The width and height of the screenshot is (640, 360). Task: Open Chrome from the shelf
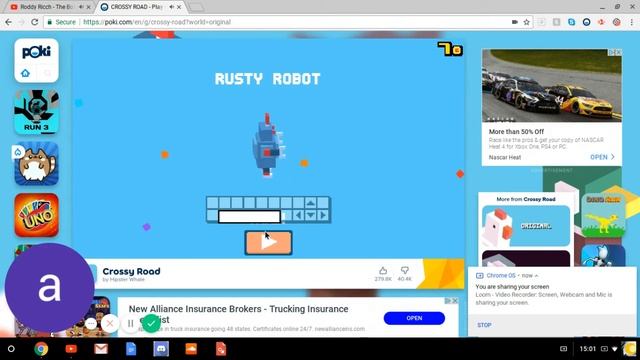coord(41,349)
